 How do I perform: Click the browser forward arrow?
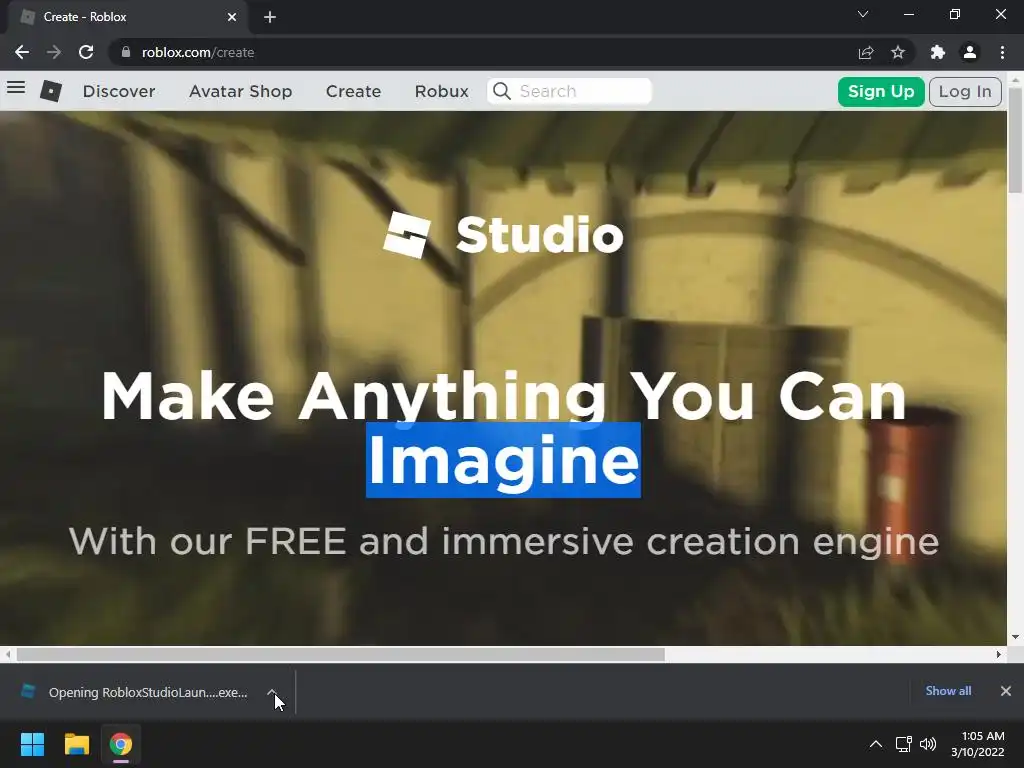click(54, 52)
